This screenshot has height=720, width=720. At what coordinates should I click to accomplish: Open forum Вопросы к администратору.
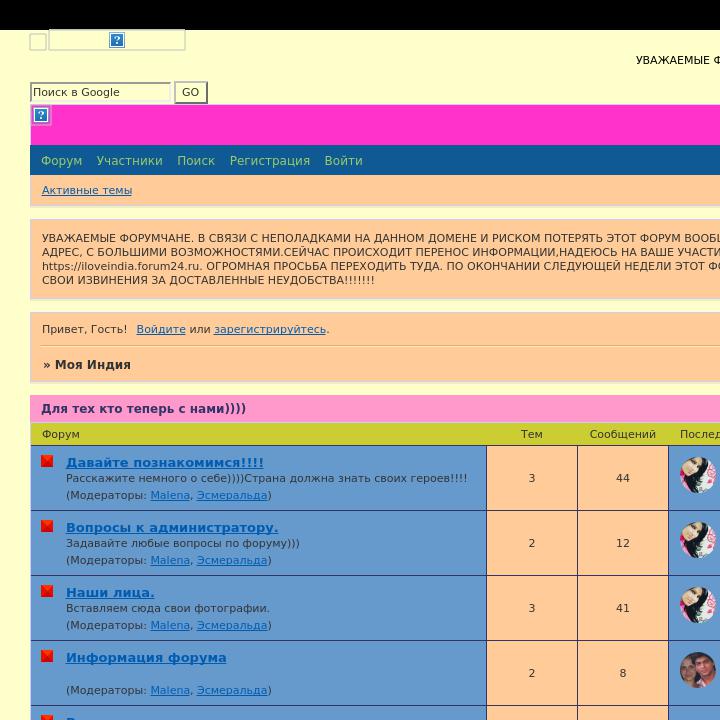(x=172, y=528)
